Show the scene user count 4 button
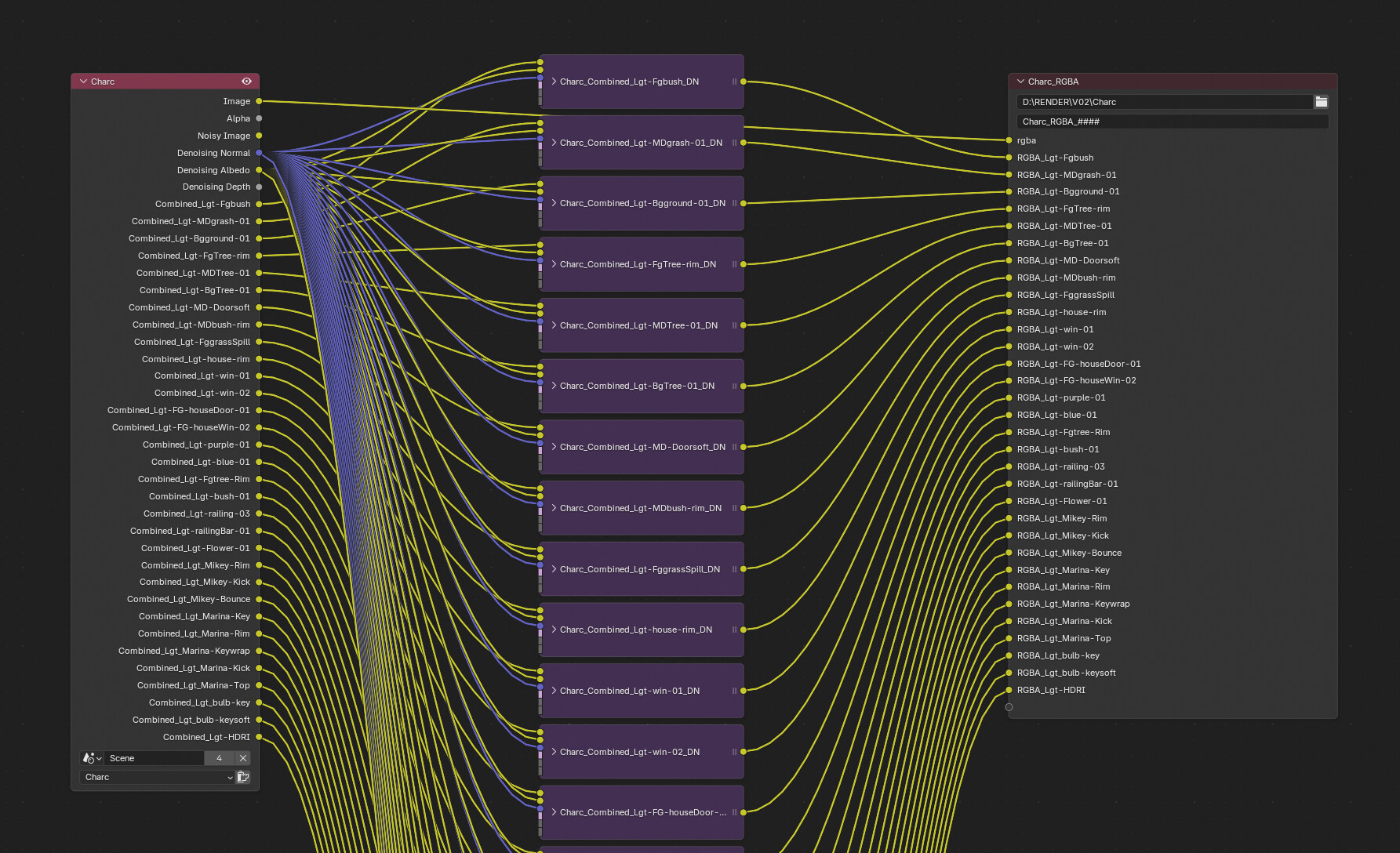The width and height of the screenshot is (1400, 853). tap(219, 758)
